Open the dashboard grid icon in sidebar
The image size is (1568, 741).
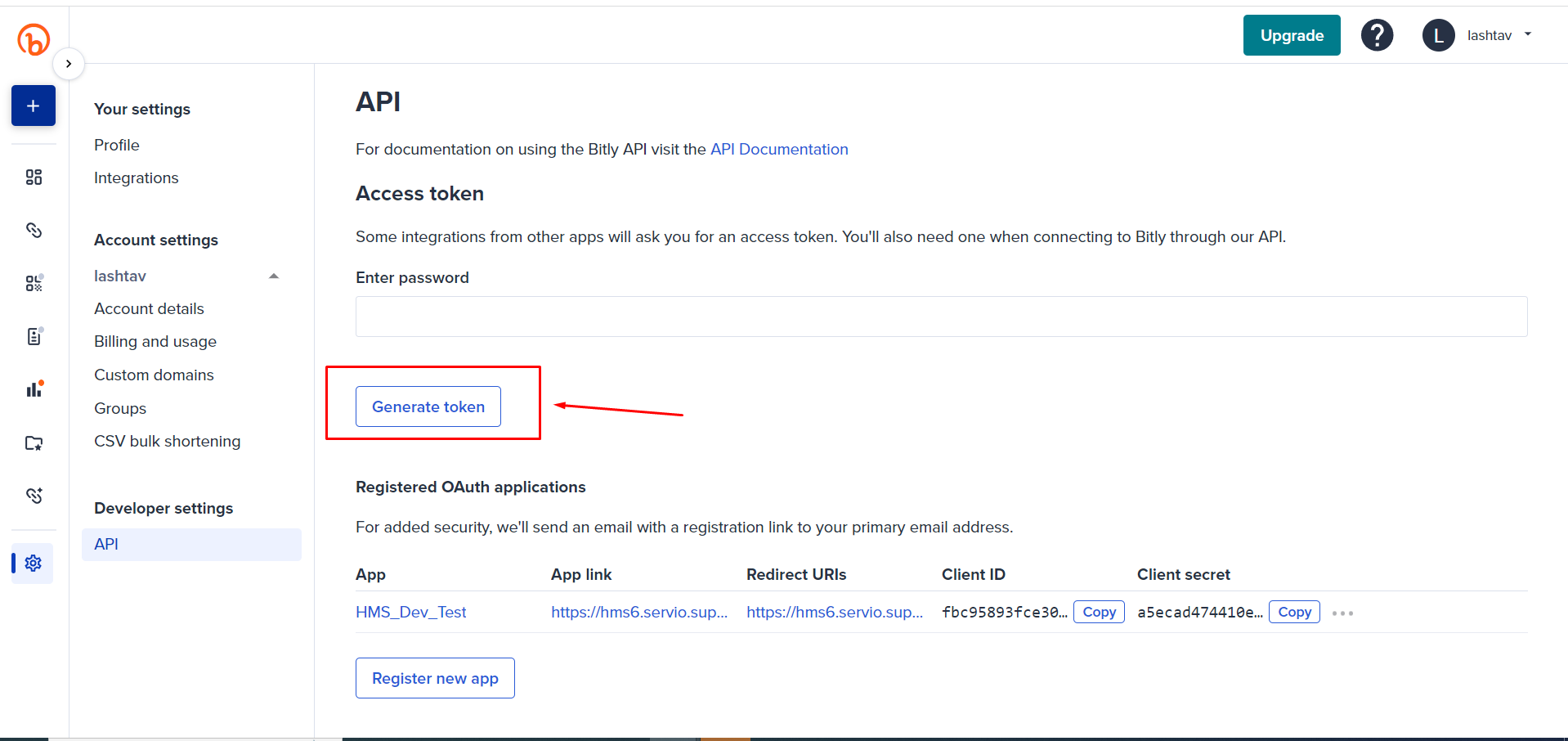point(34,177)
